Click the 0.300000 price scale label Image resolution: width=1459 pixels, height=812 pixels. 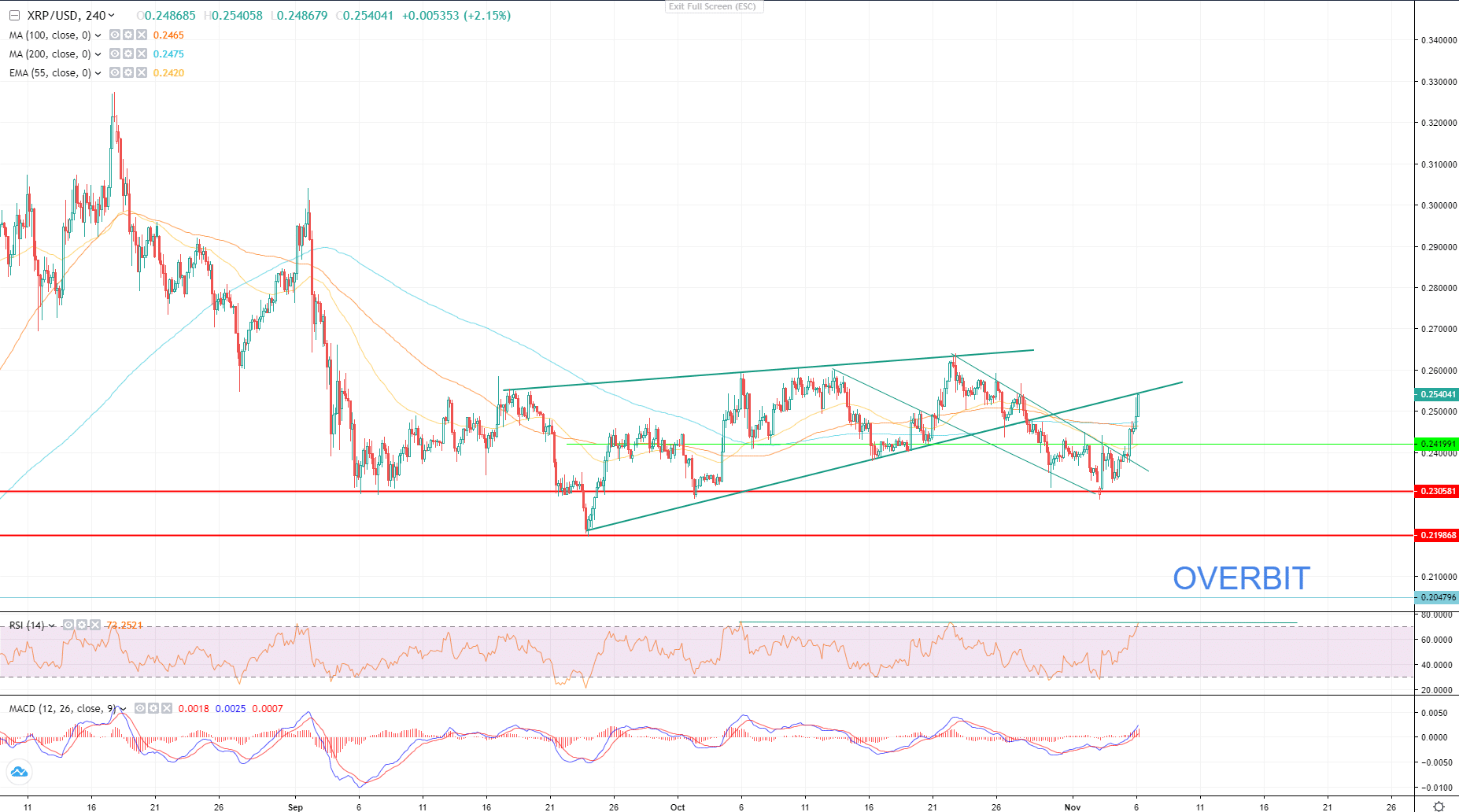coord(1439,205)
